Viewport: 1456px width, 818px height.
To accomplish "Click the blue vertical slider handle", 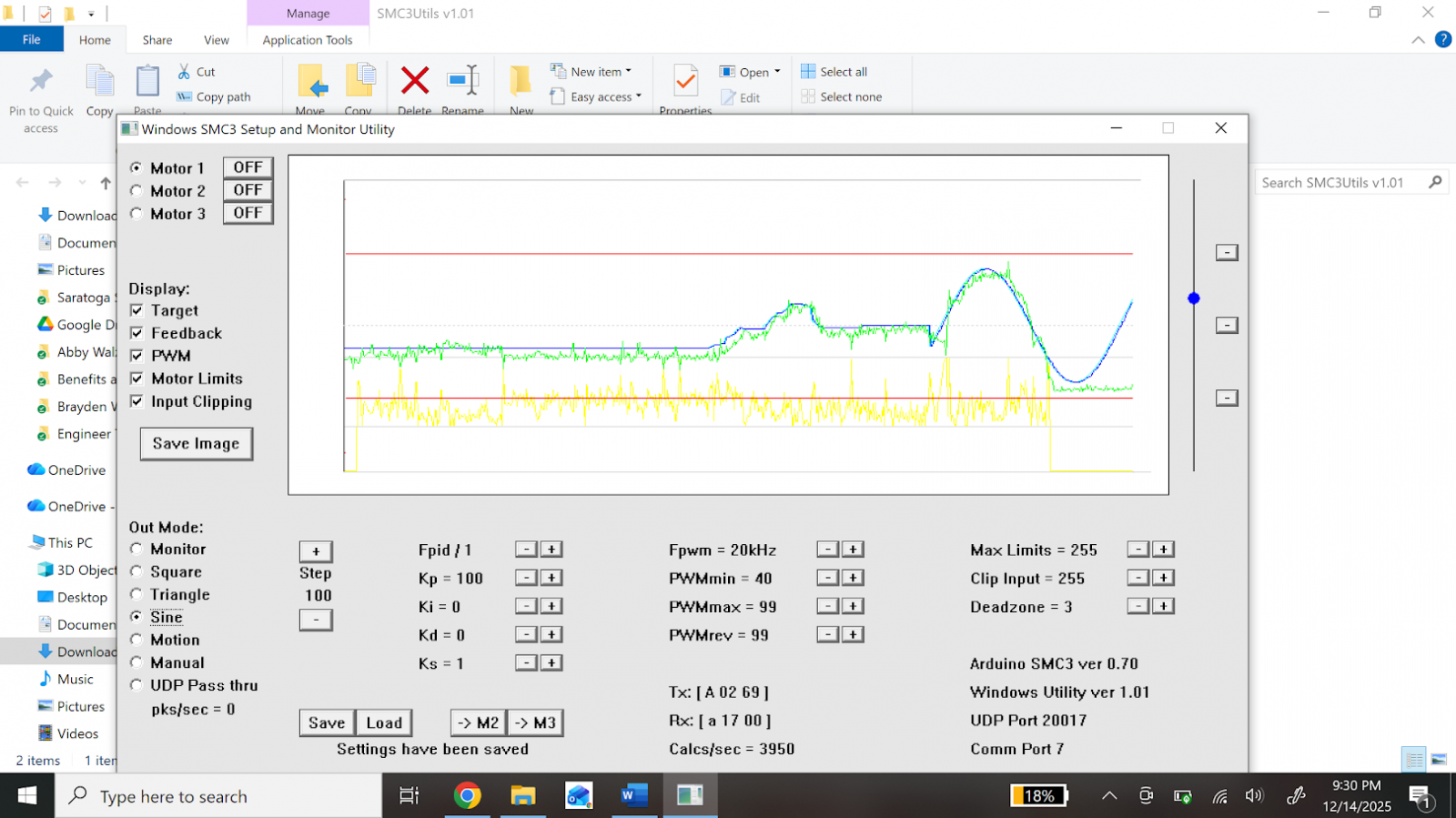I will tap(1194, 298).
